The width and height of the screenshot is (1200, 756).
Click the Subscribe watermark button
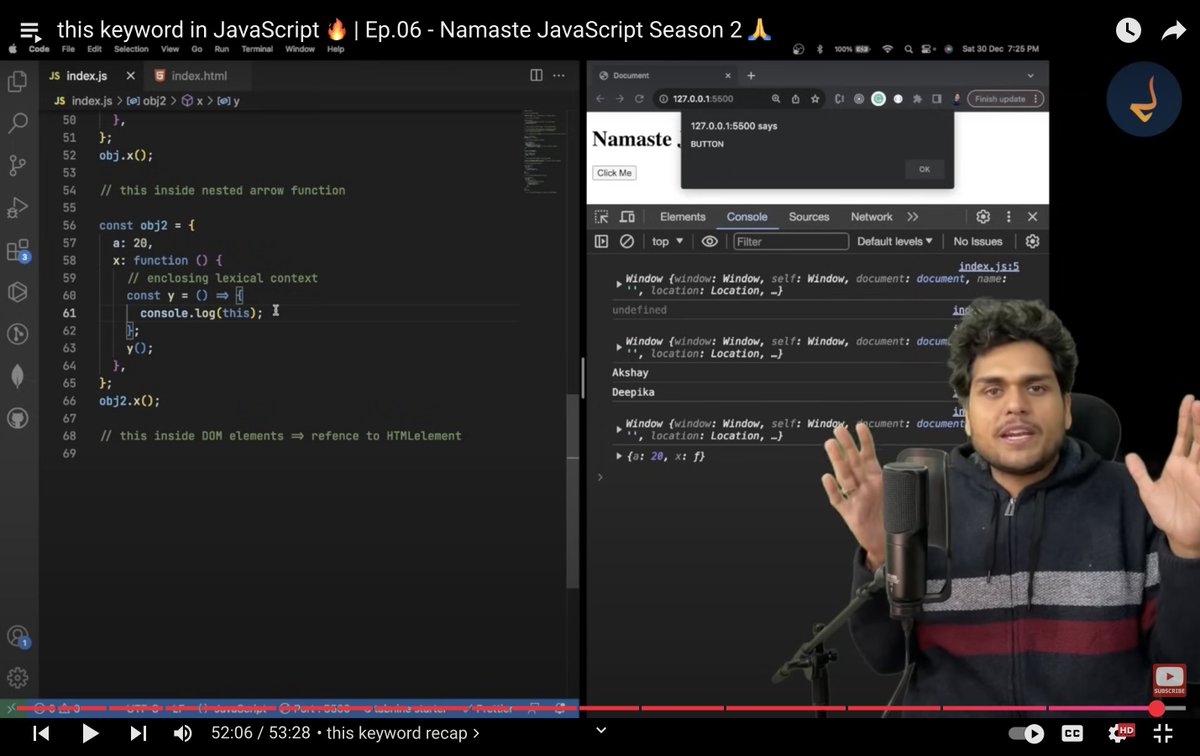coord(1169,681)
